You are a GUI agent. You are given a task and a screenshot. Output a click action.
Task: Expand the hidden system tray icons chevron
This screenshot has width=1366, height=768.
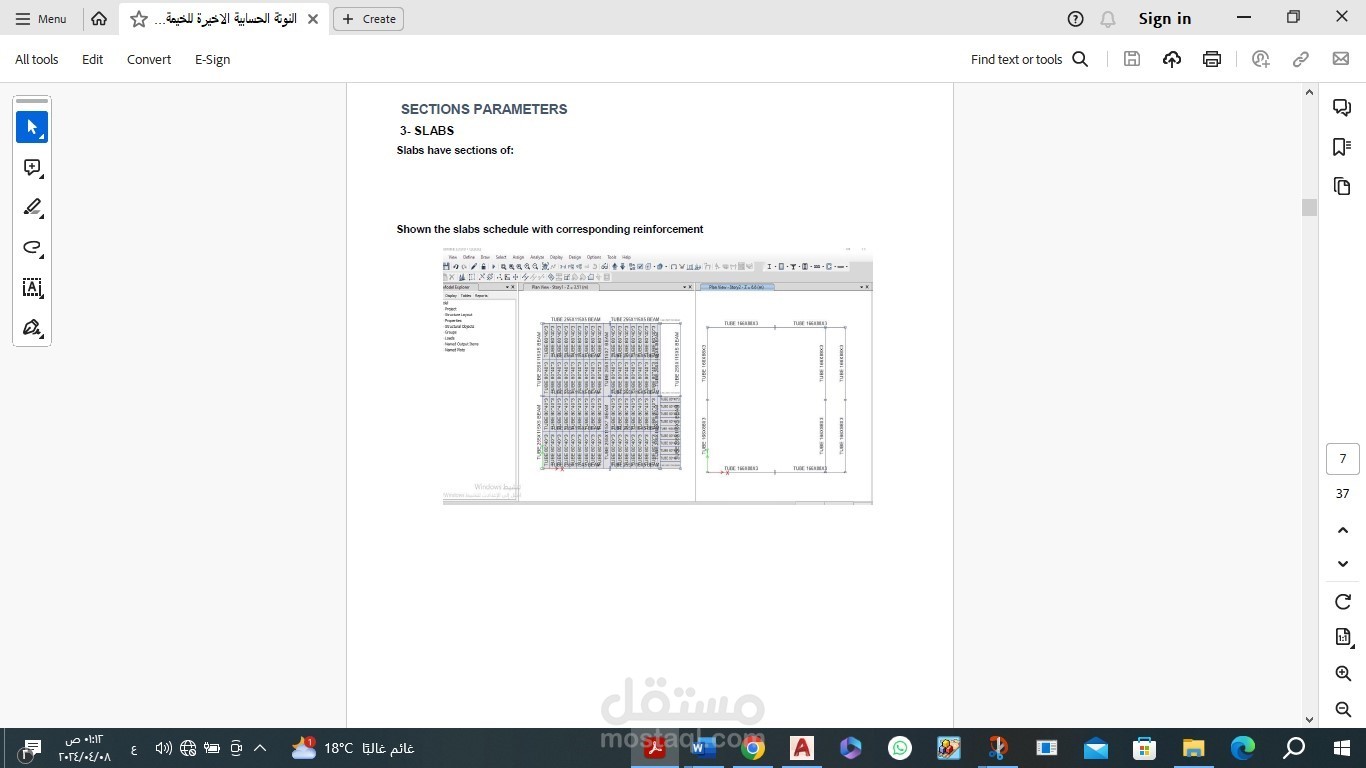tap(260, 748)
